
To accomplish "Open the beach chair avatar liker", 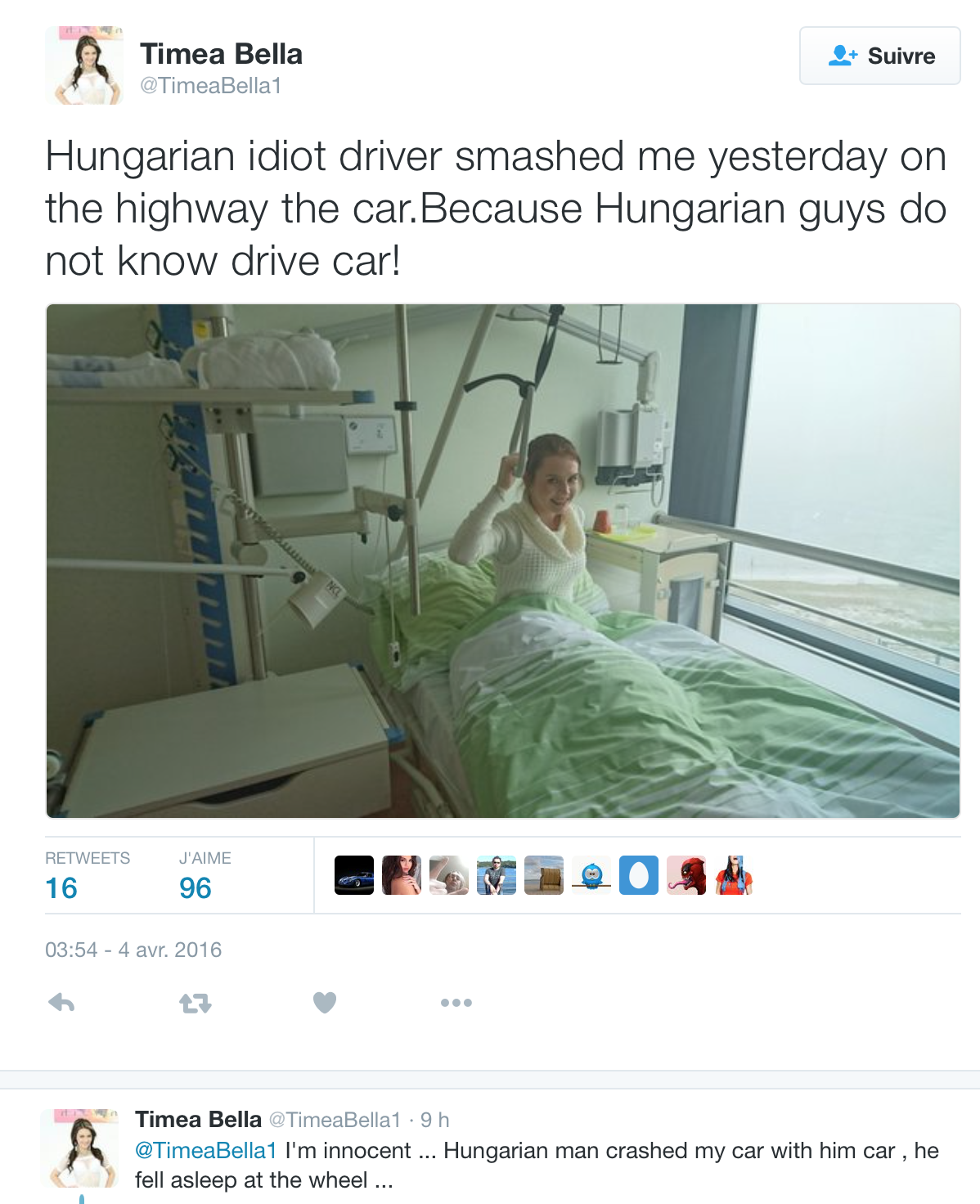I will coord(544,875).
